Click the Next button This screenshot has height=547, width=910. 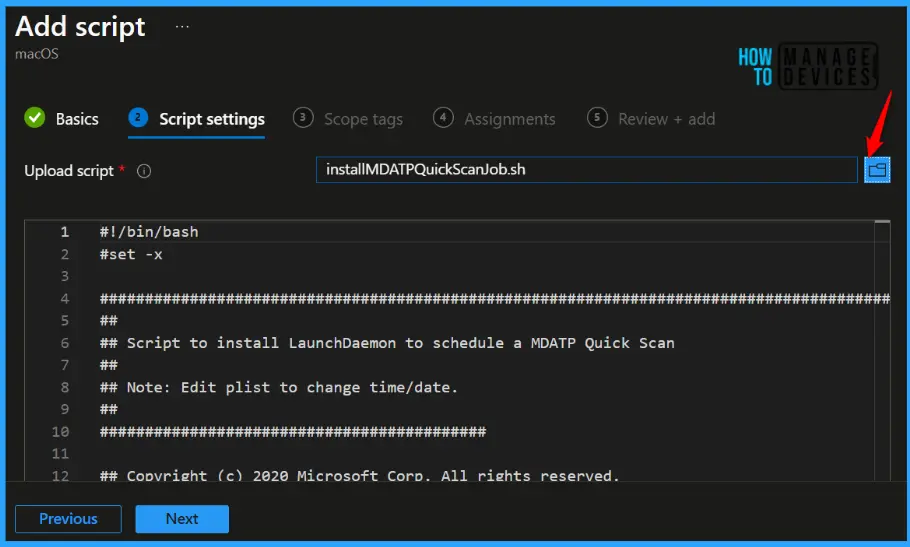(x=182, y=519)
